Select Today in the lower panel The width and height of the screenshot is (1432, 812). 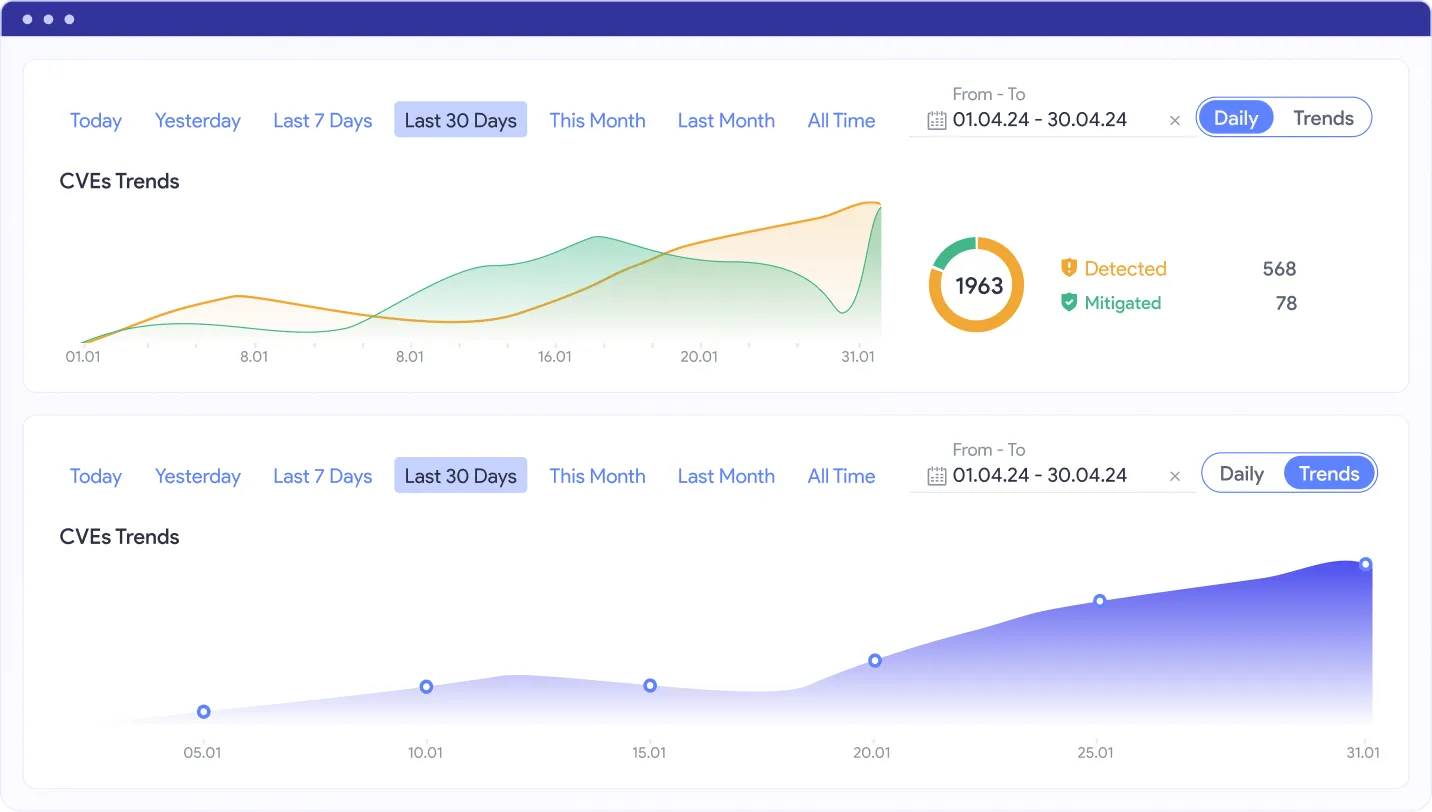(x=96, y=477)
